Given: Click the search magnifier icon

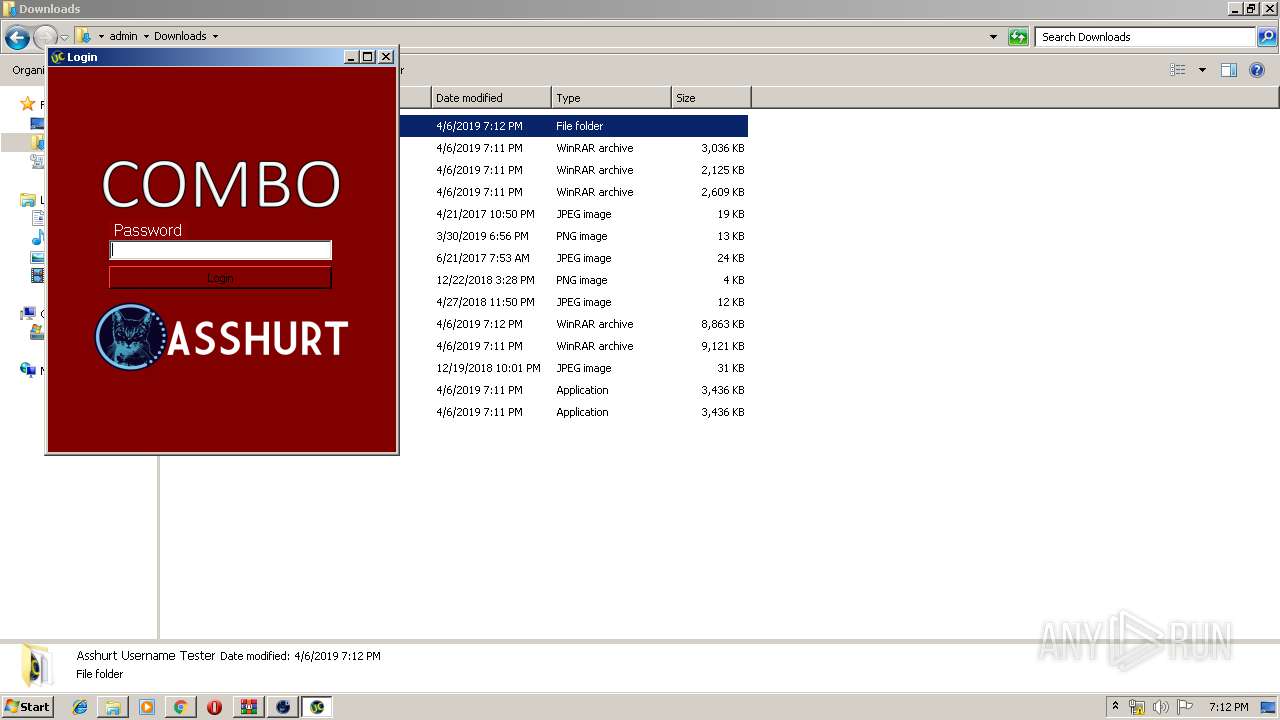Looking at the screenshot, I should (x=1267, y=37).
